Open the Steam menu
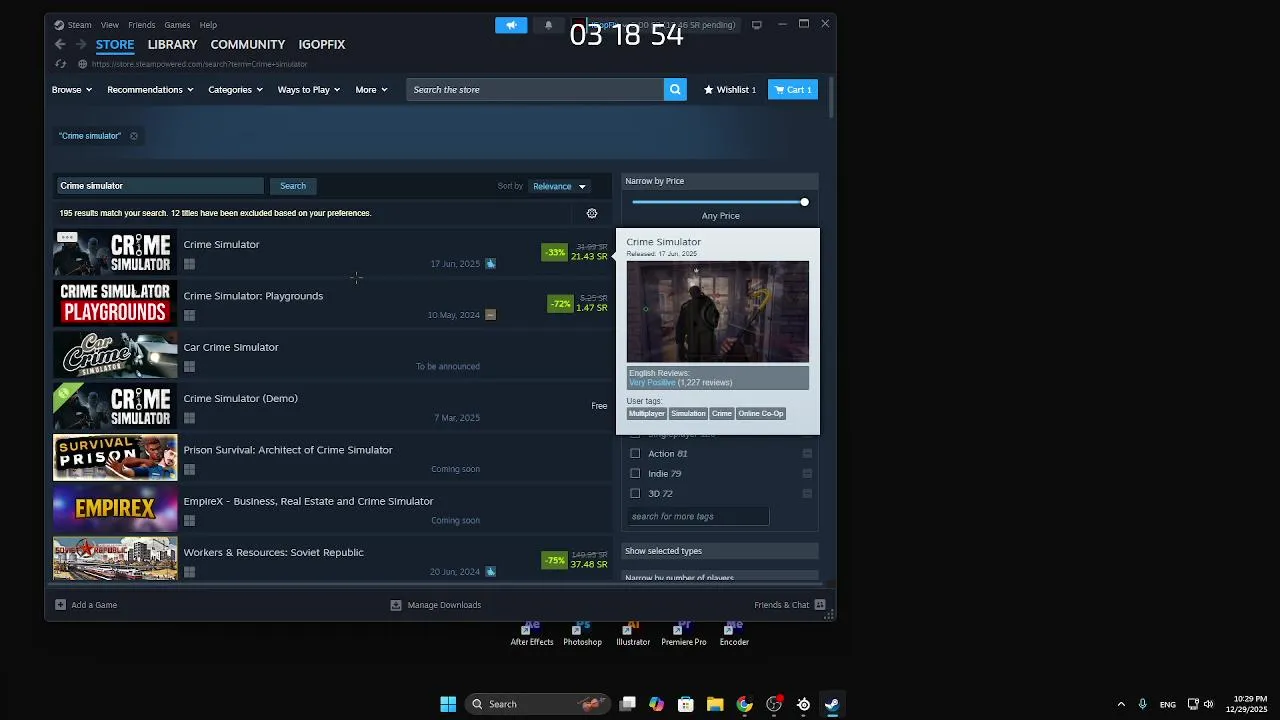The width and height of the screenshot is (1280, 720). 80,25
